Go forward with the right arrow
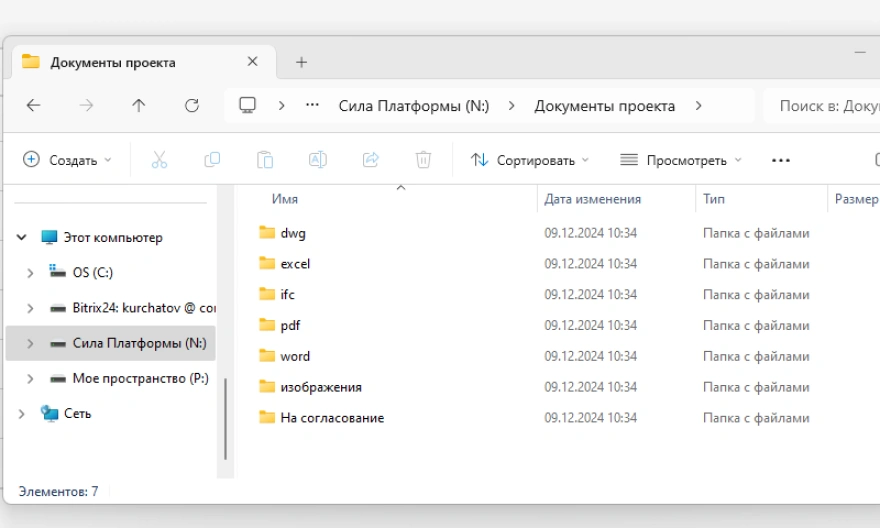 [x=86, y=105]
